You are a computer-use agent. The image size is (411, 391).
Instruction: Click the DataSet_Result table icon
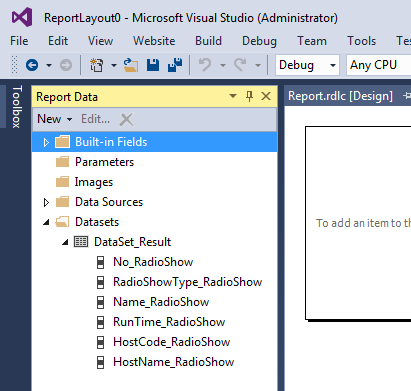click(x=81, y=242)
